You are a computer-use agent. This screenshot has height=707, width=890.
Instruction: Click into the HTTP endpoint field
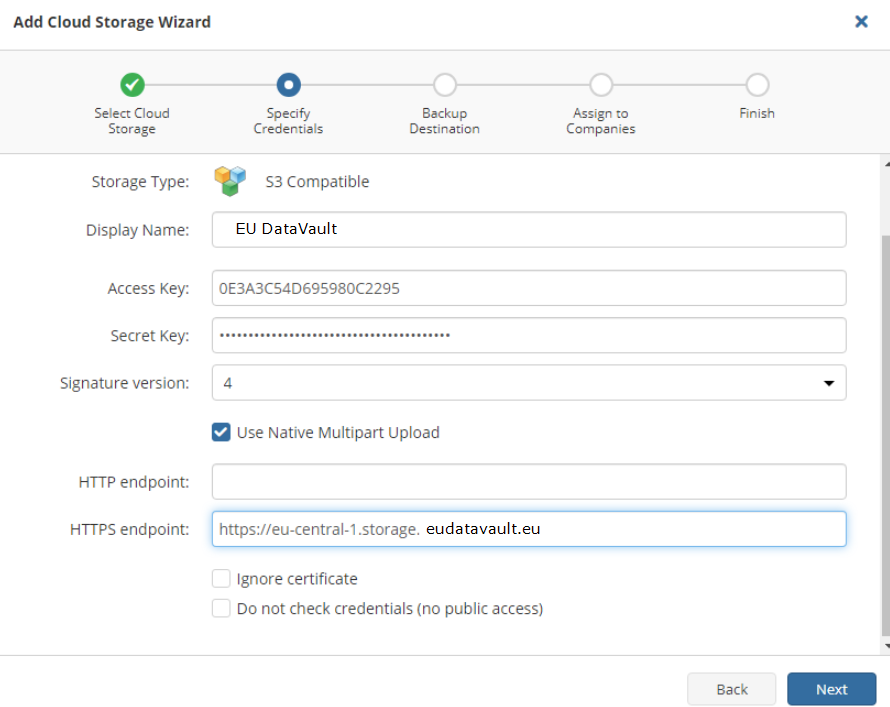(529, 482)
